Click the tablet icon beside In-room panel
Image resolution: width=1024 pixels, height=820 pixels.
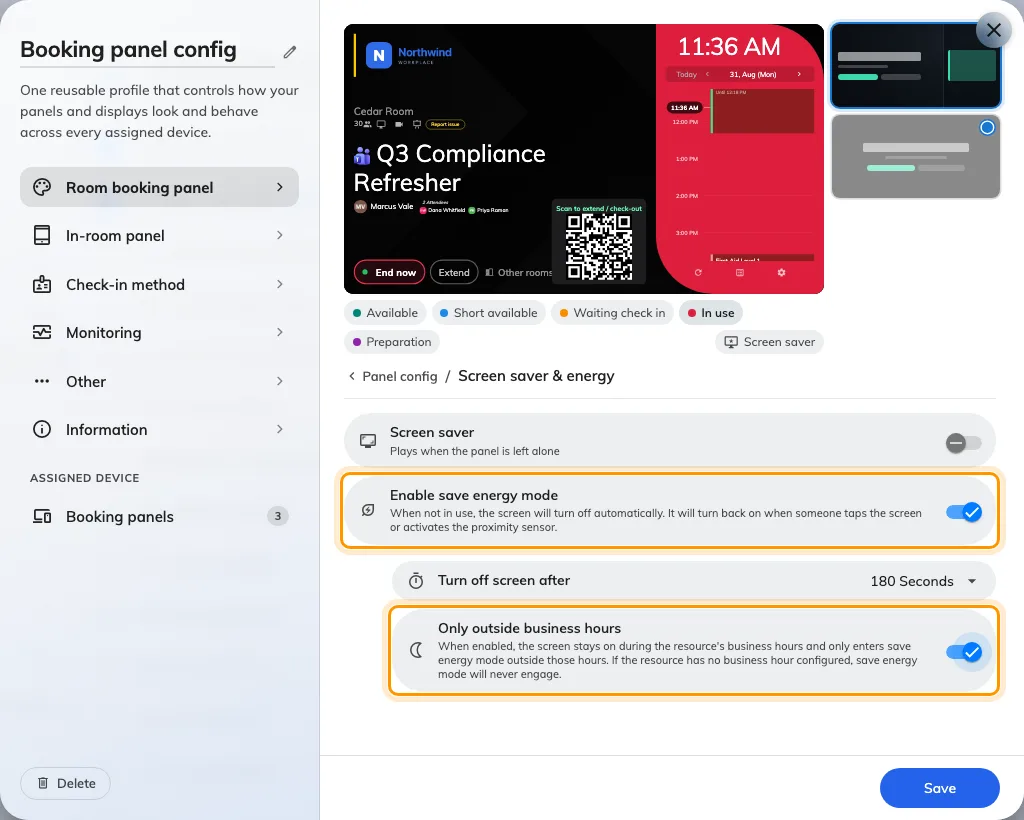42,235
